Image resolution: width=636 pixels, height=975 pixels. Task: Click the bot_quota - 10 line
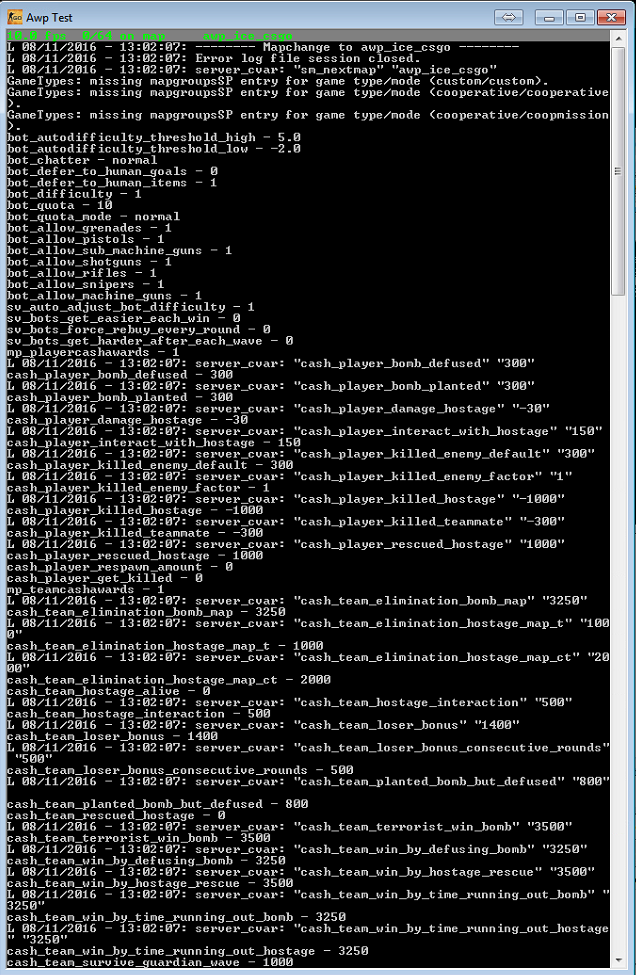pyautogui.click(x=60, y=205)
